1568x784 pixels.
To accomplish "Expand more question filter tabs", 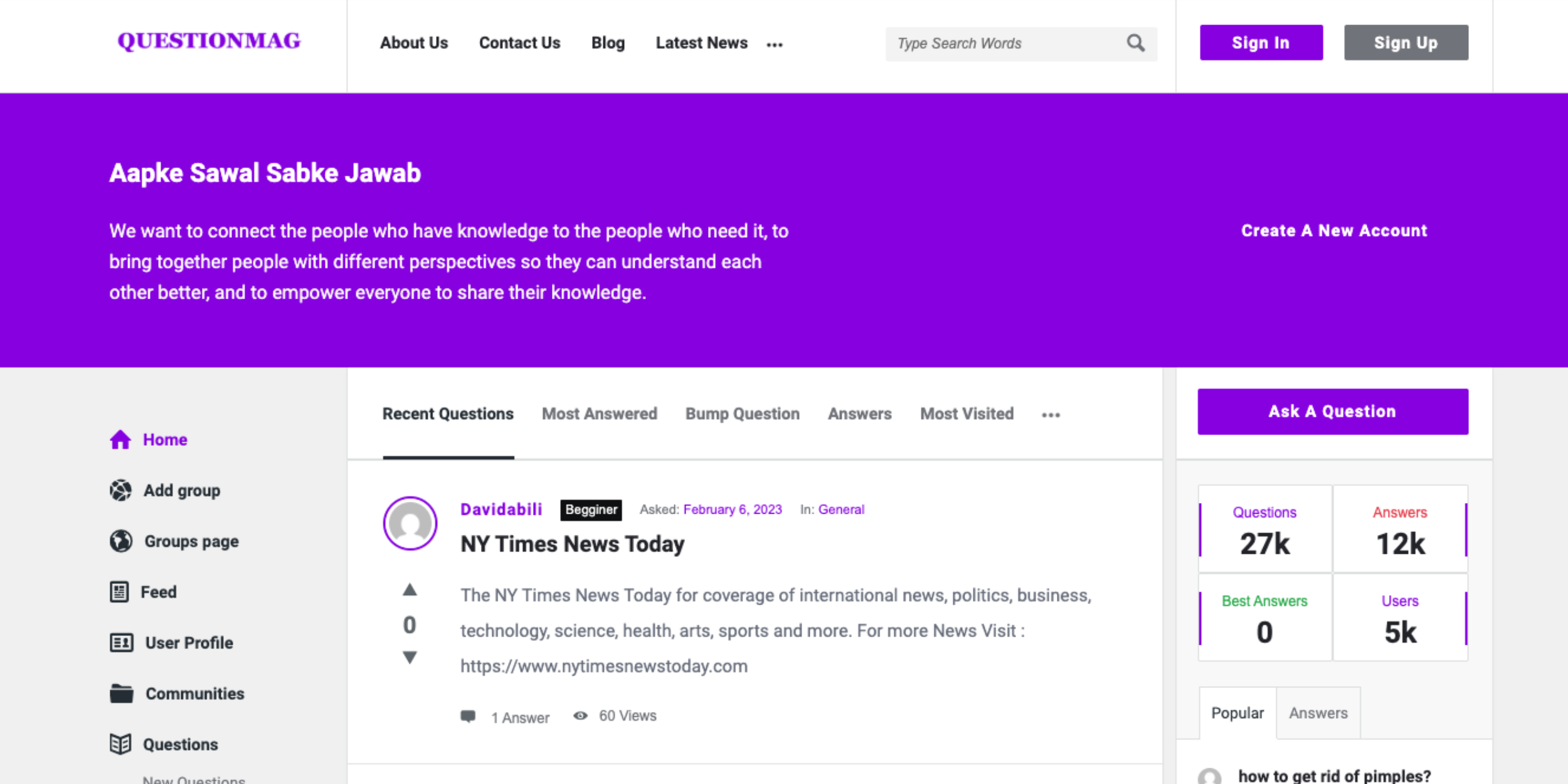I will [x=1051, y=415].
